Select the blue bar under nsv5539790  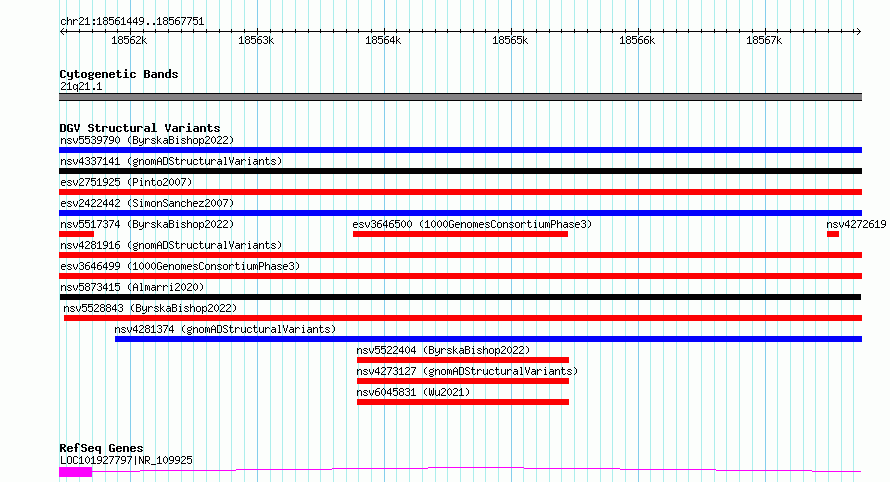(460, 150)
